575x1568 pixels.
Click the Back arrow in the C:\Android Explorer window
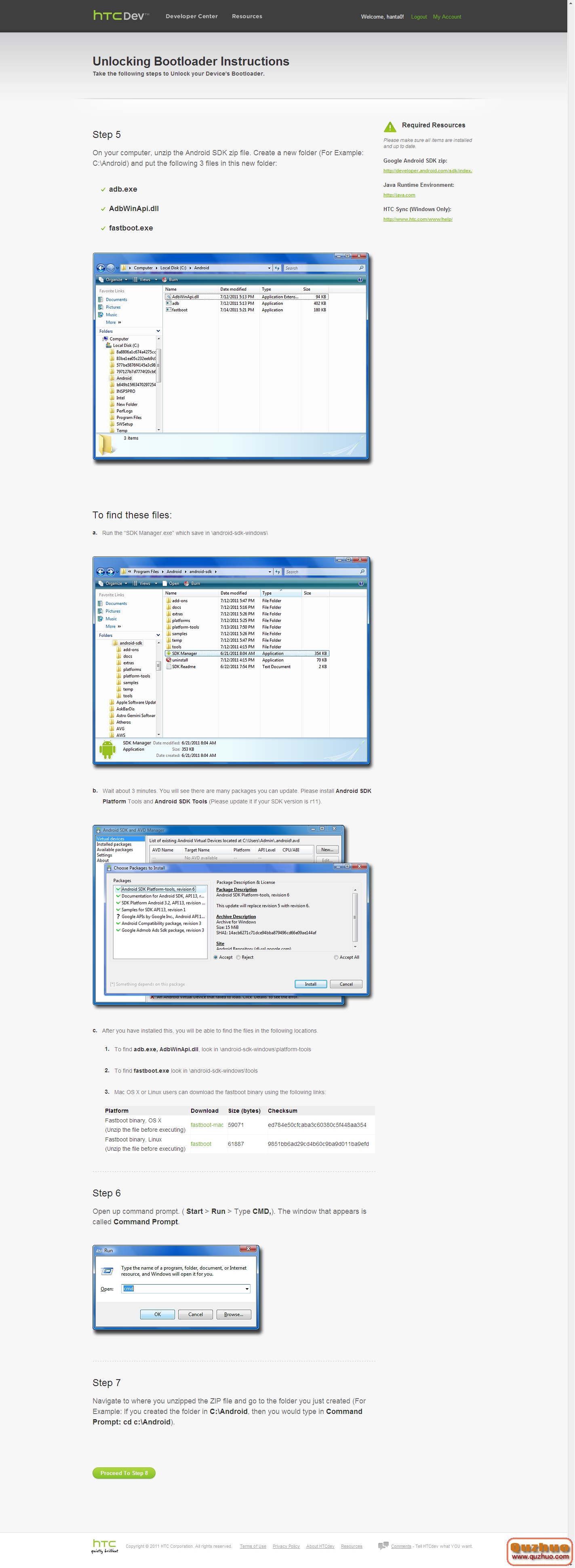click(100, 268)
